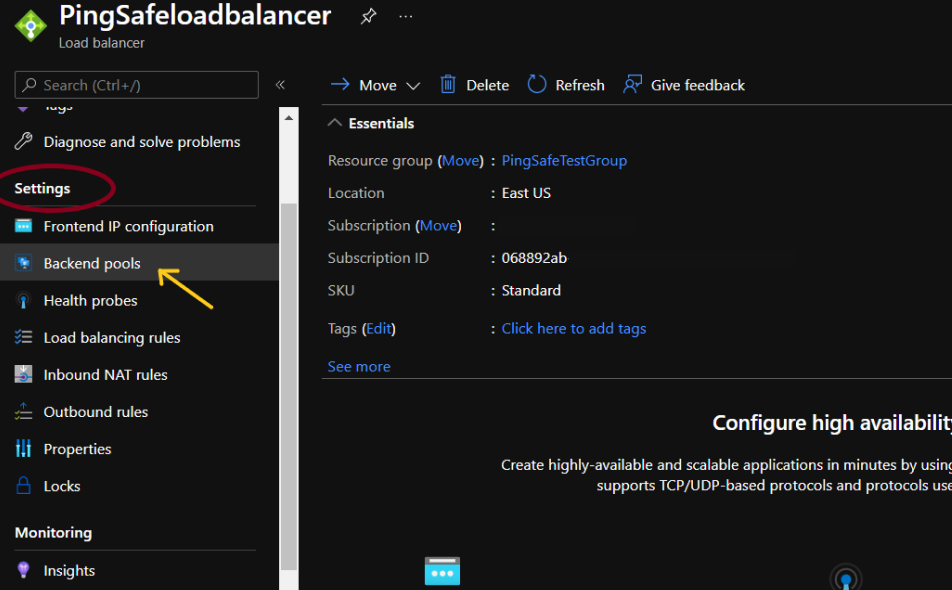
Task: Delete the load balancer
Action: 475,85
